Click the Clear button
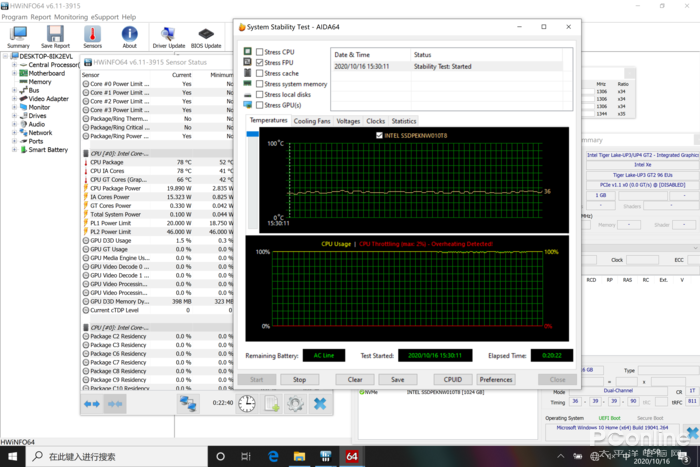The image size is (700, 467). tap(355, 379)
